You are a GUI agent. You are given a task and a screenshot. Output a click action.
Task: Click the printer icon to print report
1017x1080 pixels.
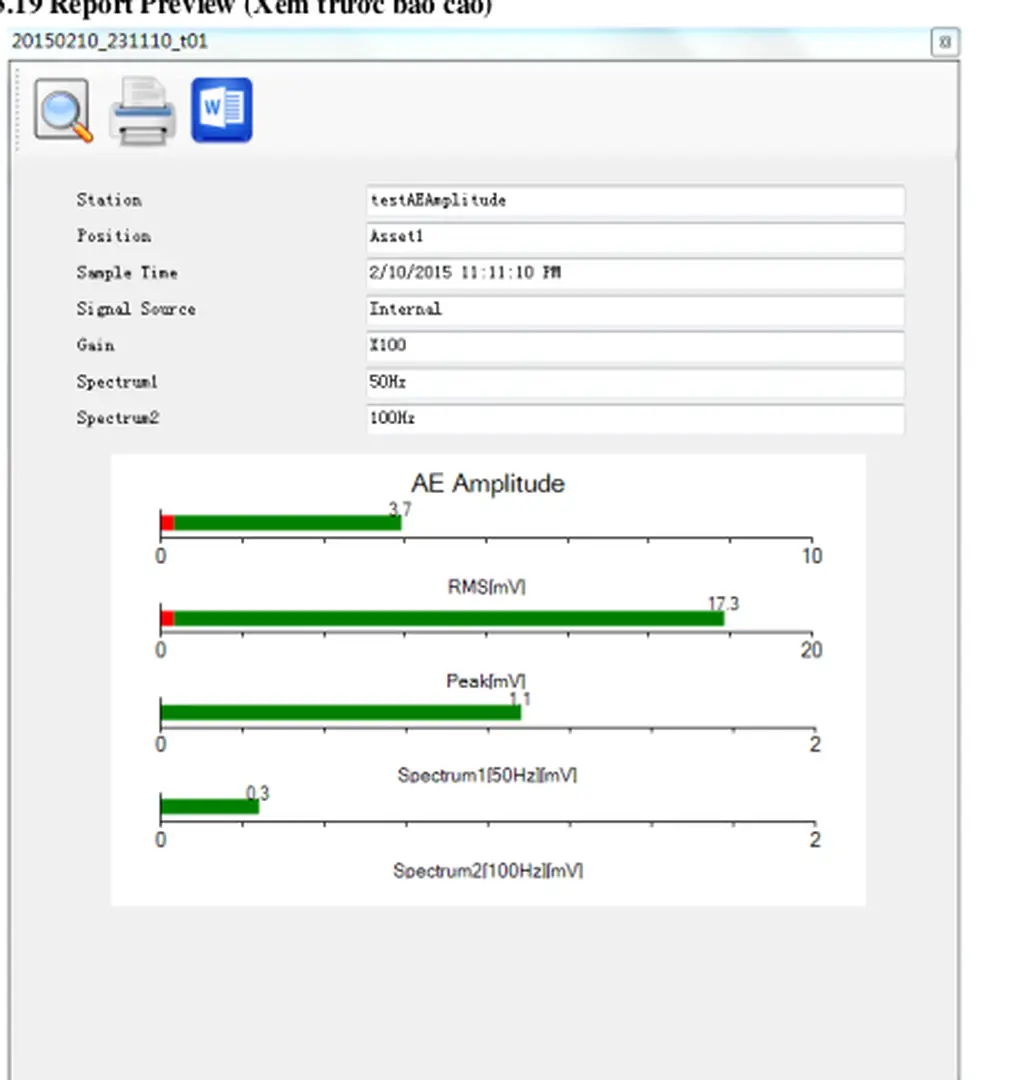pyautogui.click(x=142, y=111)
